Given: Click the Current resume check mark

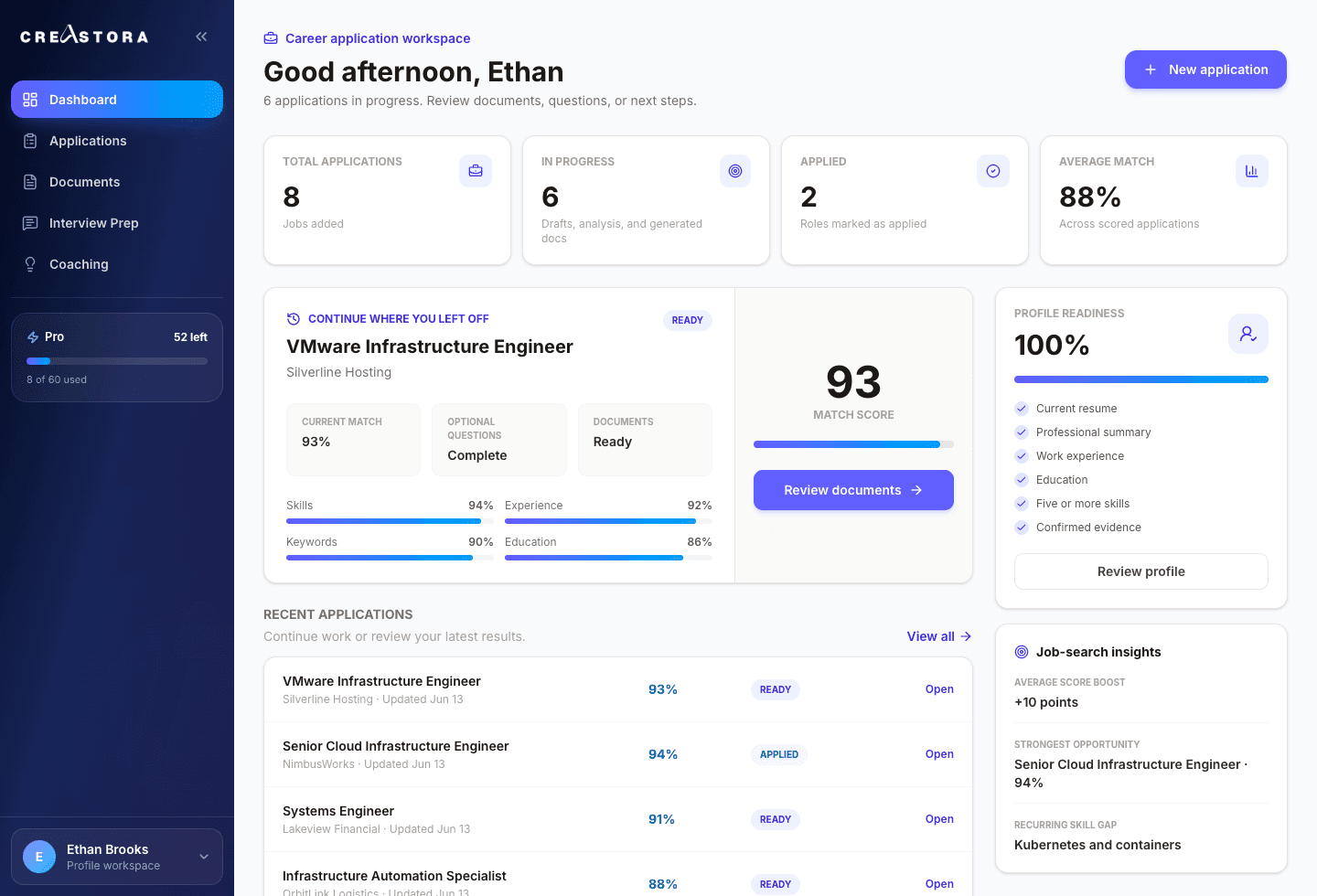Looking at the screenshot, I should click(1022, 409).
